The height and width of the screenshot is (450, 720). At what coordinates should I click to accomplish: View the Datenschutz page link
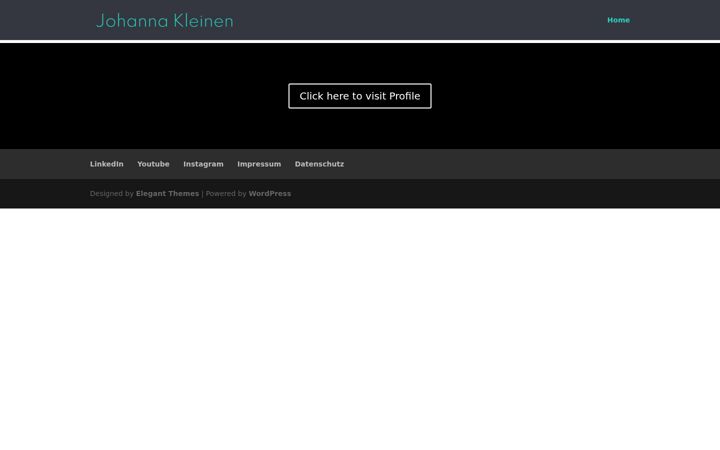pyautogui.click(x=319, y=164)
